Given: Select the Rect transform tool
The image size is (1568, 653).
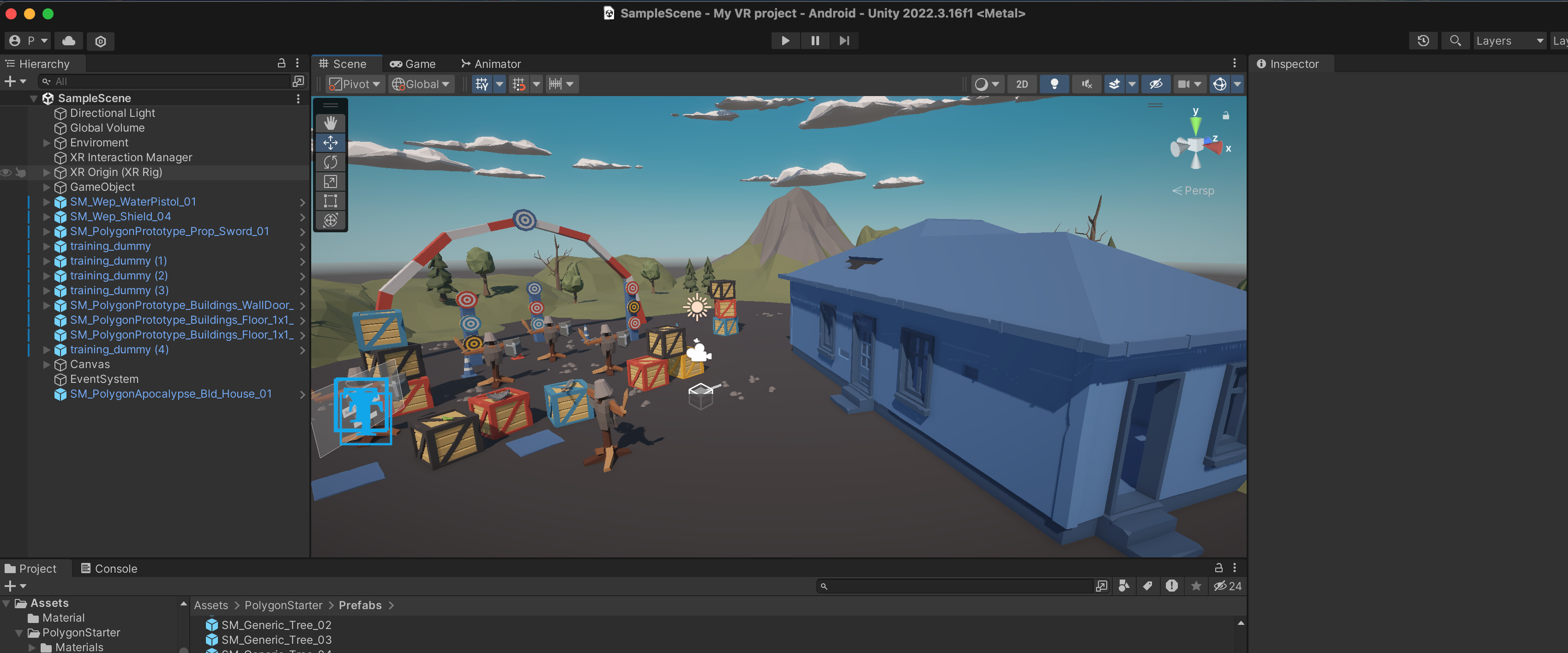Looking at the screenshot, I should coord(331,201).
